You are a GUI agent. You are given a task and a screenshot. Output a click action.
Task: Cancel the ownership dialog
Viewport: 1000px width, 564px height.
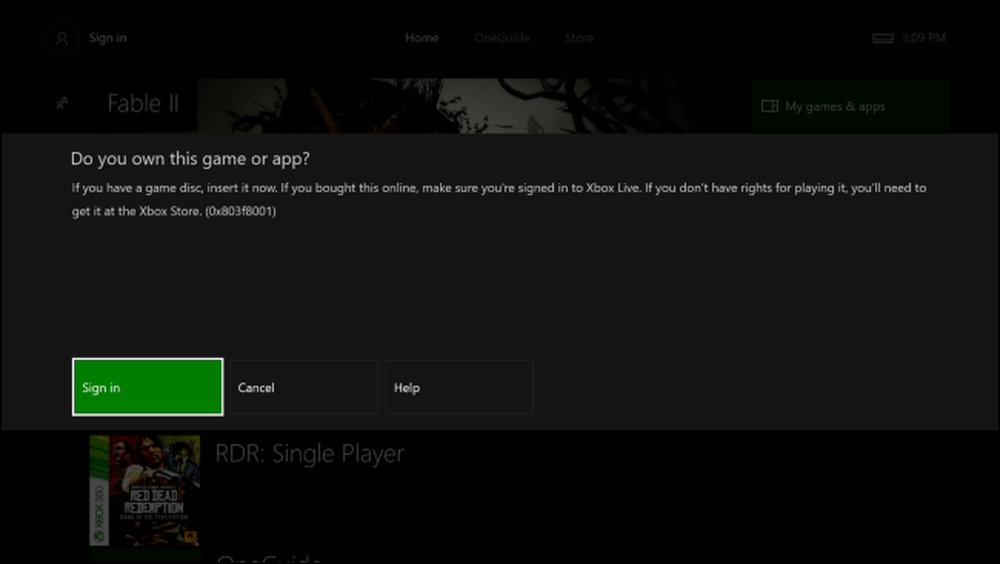coord(304,387)
